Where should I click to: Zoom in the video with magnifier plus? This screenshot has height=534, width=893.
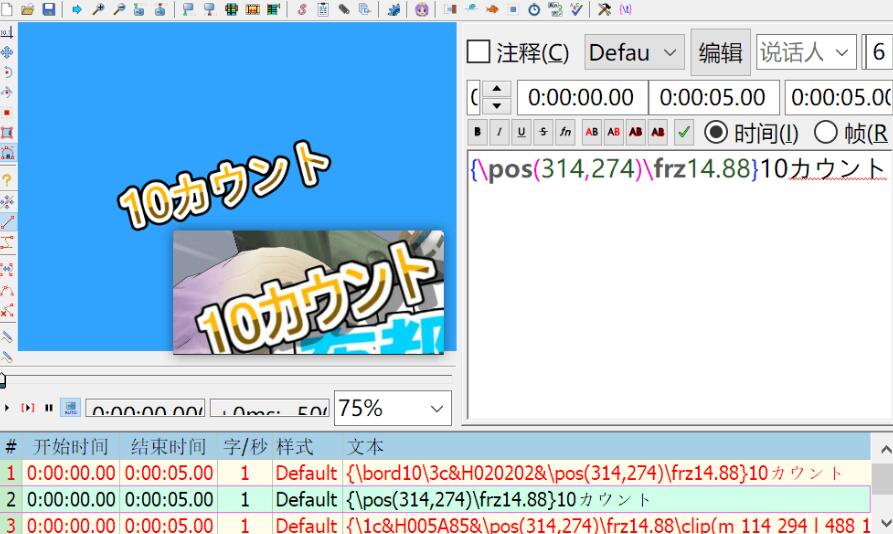tap(98, 9)
